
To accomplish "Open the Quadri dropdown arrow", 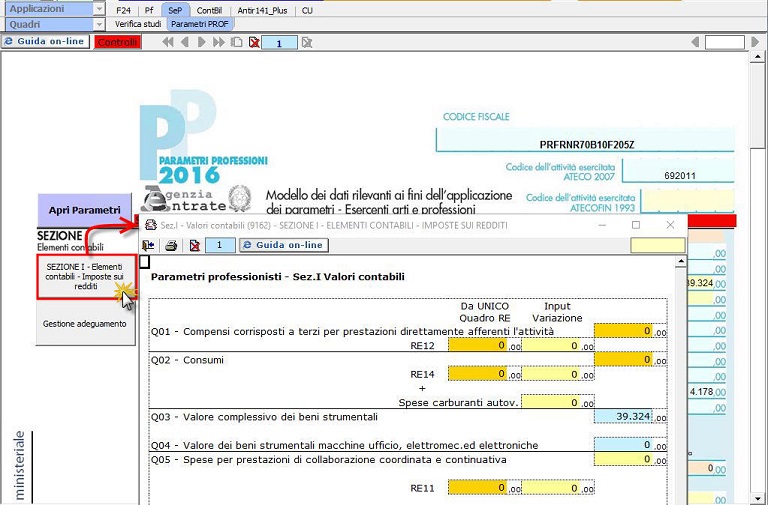I will pos(99,24).
